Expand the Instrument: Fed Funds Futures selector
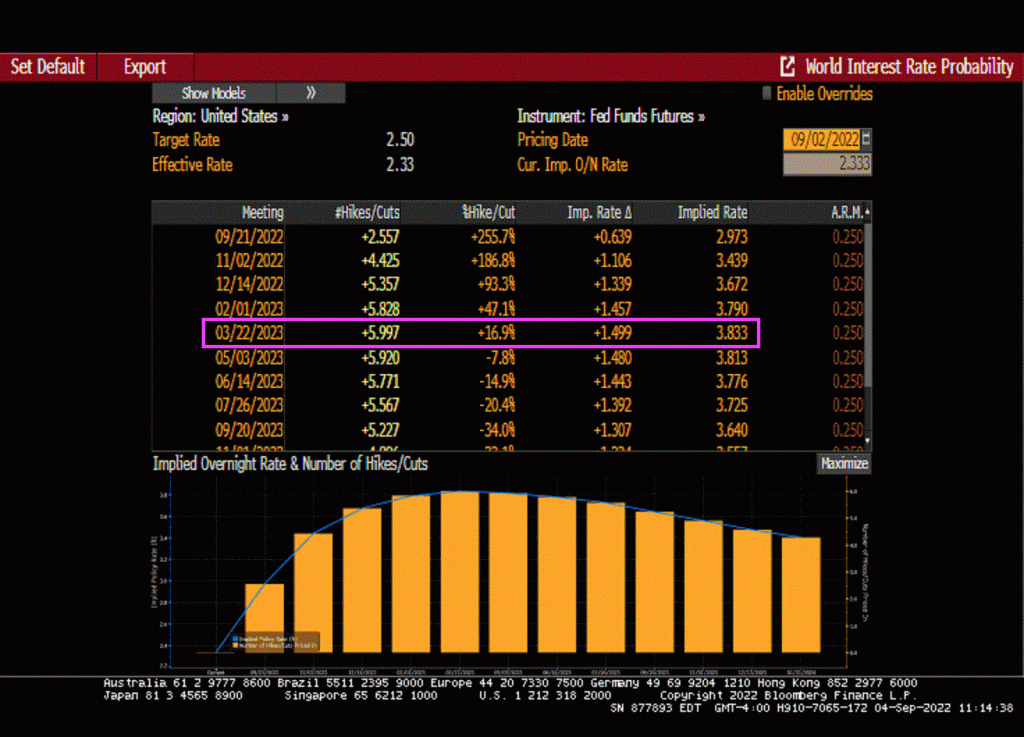 click(x=610, y=116)
